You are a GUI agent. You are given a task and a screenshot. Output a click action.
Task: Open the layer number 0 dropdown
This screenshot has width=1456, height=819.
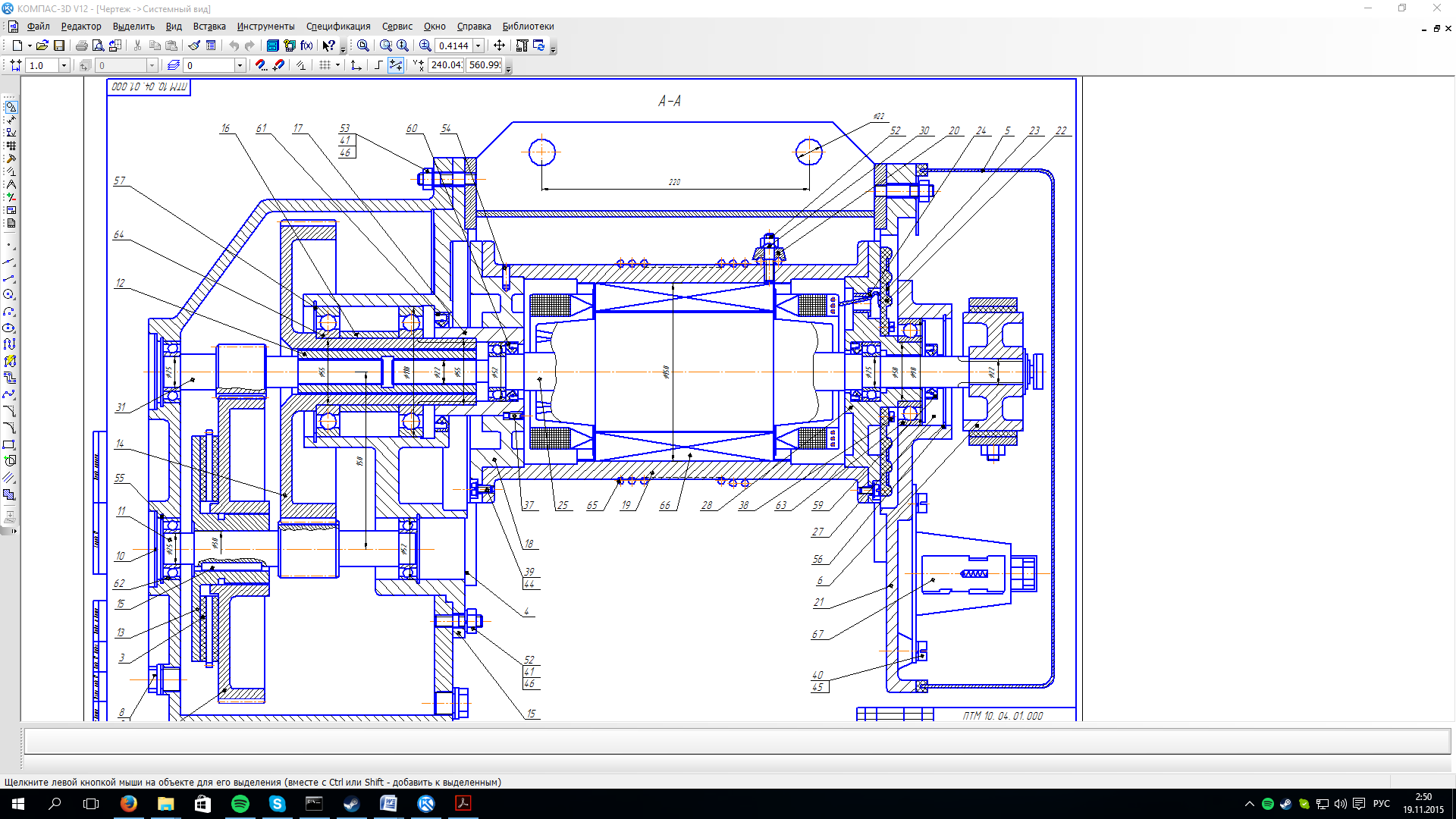click(x=240, y=65)
